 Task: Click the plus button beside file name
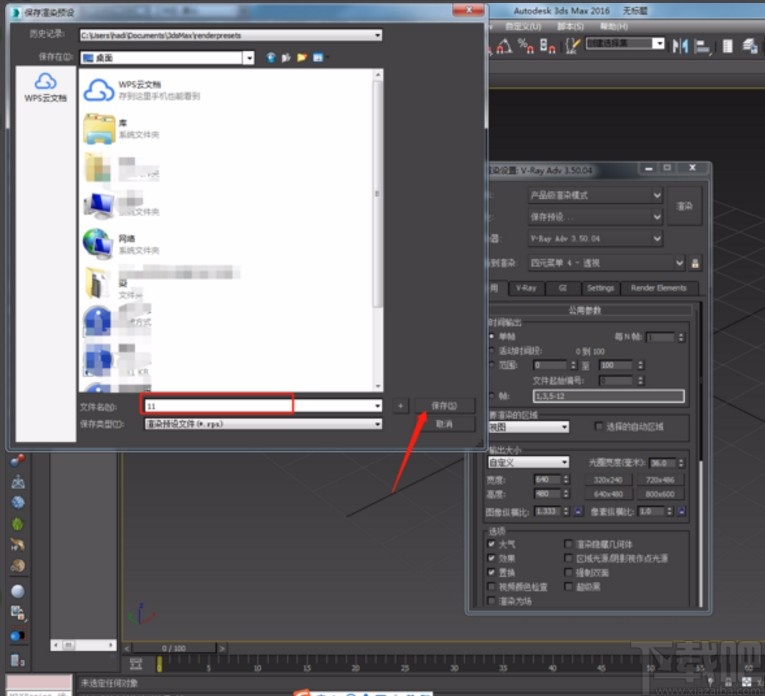(x=401, y=406)
